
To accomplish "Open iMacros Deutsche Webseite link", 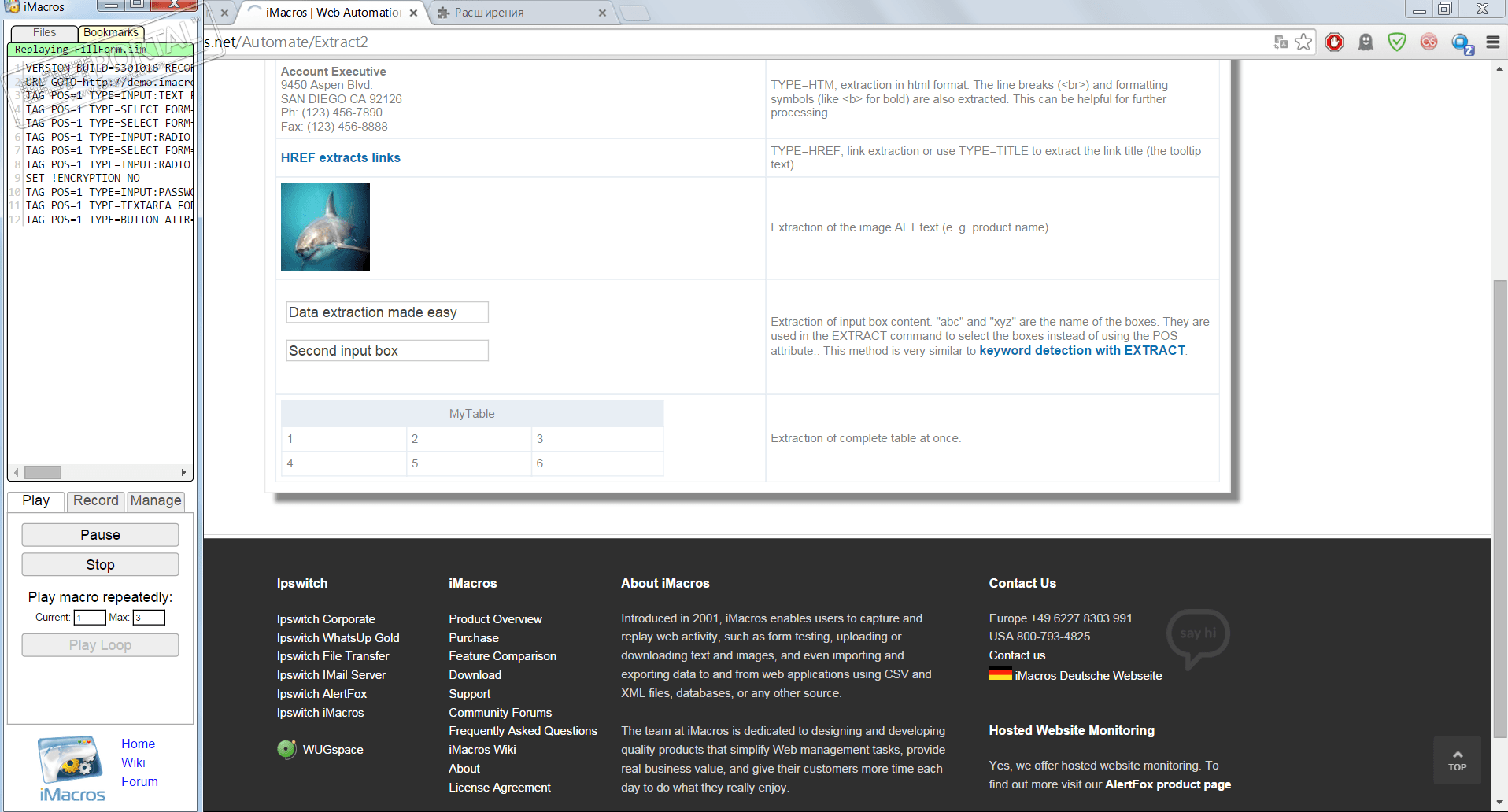I will (1088, 676).
